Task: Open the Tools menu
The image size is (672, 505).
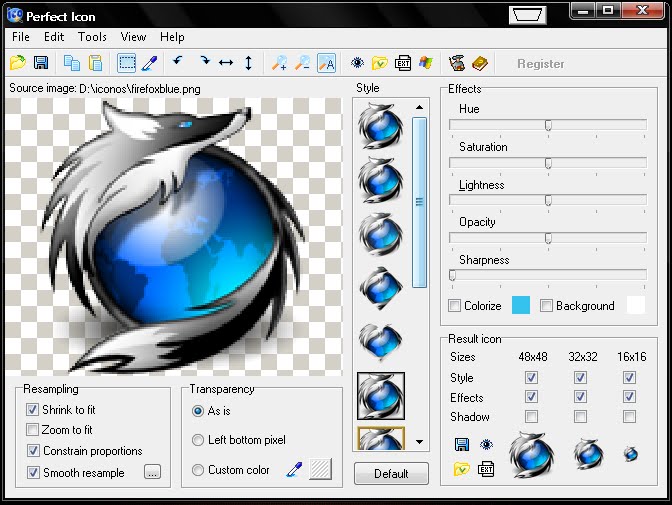Action: pos(92,37)
